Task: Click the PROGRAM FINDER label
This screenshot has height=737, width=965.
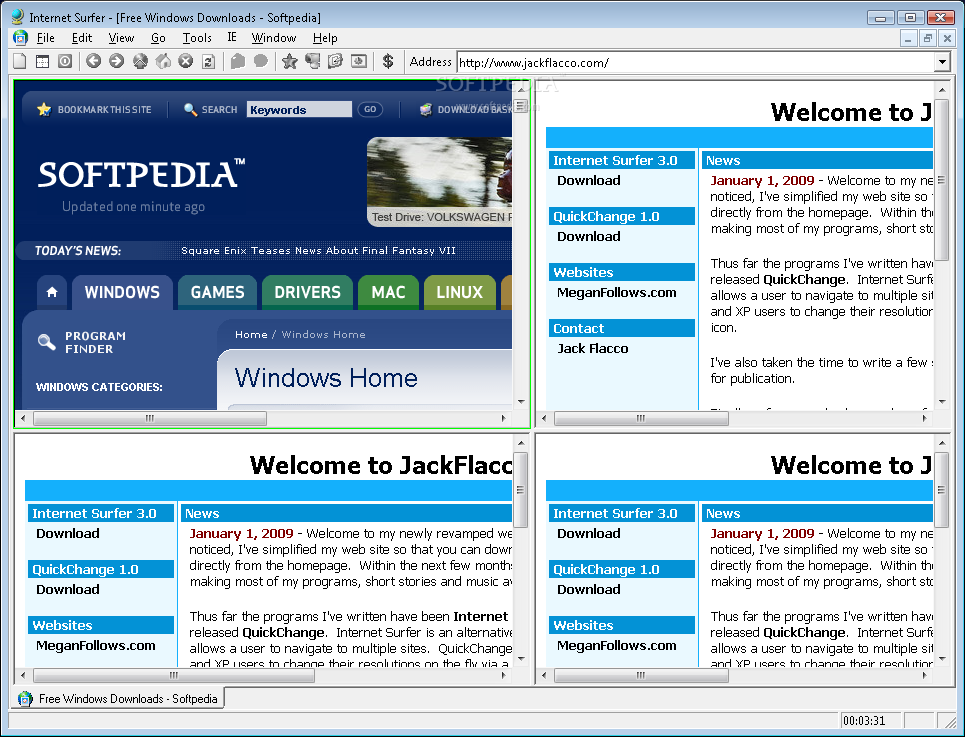Action: (x=95, y=342)
